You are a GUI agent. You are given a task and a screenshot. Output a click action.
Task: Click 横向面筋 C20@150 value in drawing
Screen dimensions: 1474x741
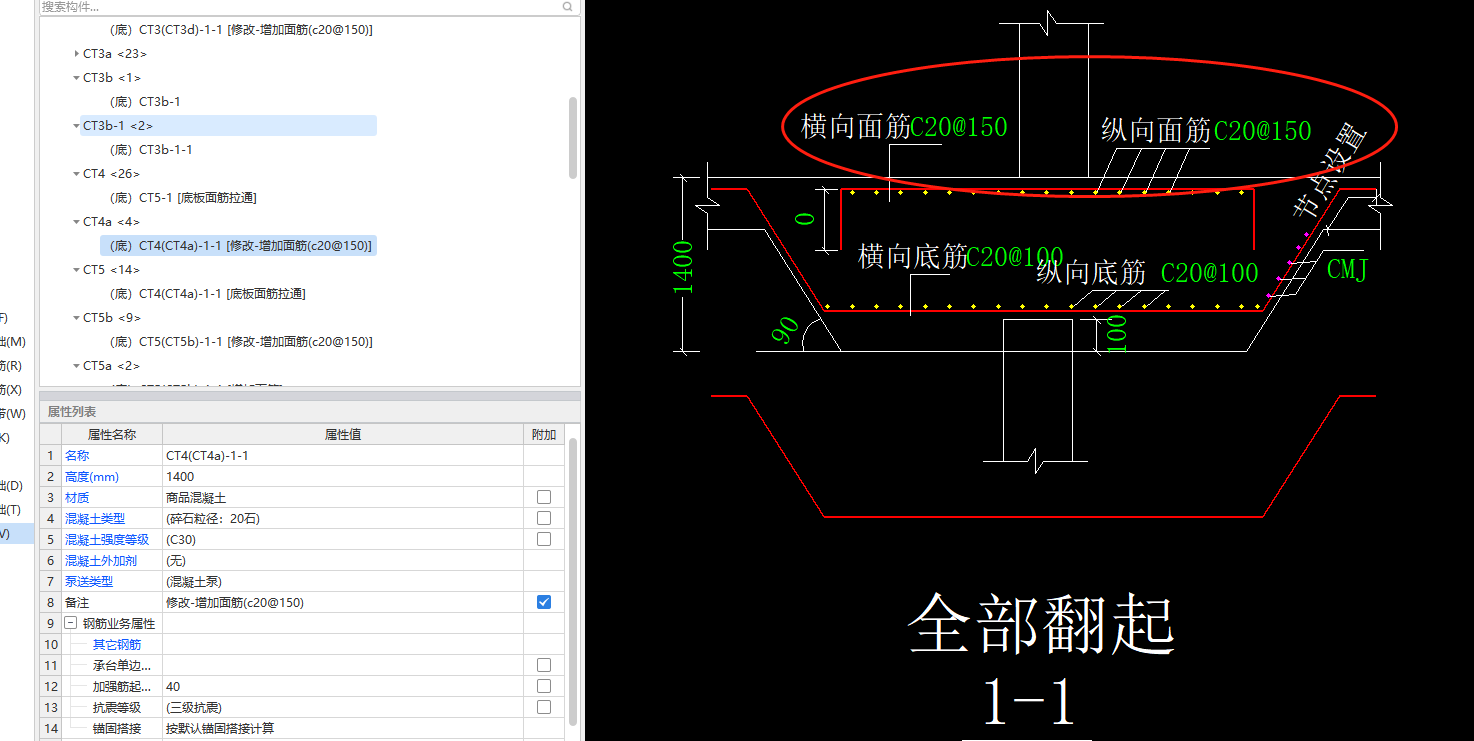(959, 127)
